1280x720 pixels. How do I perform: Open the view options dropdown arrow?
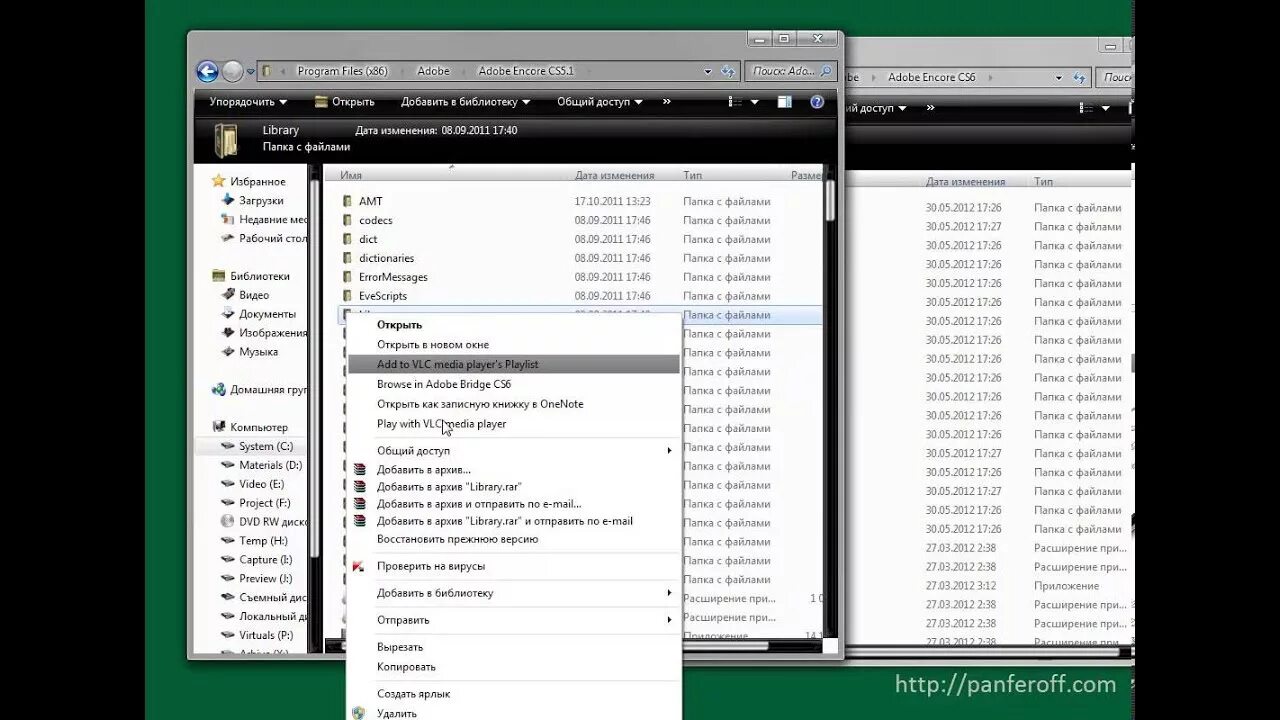(x=754, y=102)
